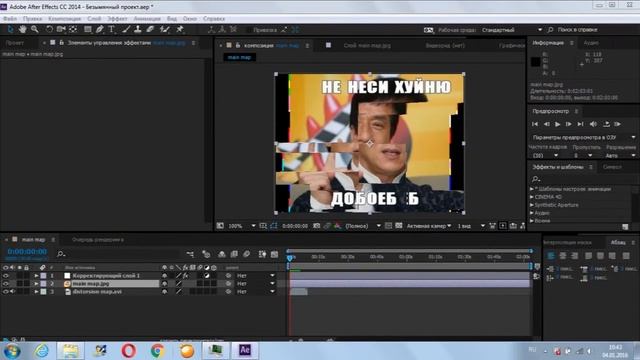Hide the distorsion map.avi layer video
Screen dimensions: 640x360
pyautogui.click(x=5, y=292)
